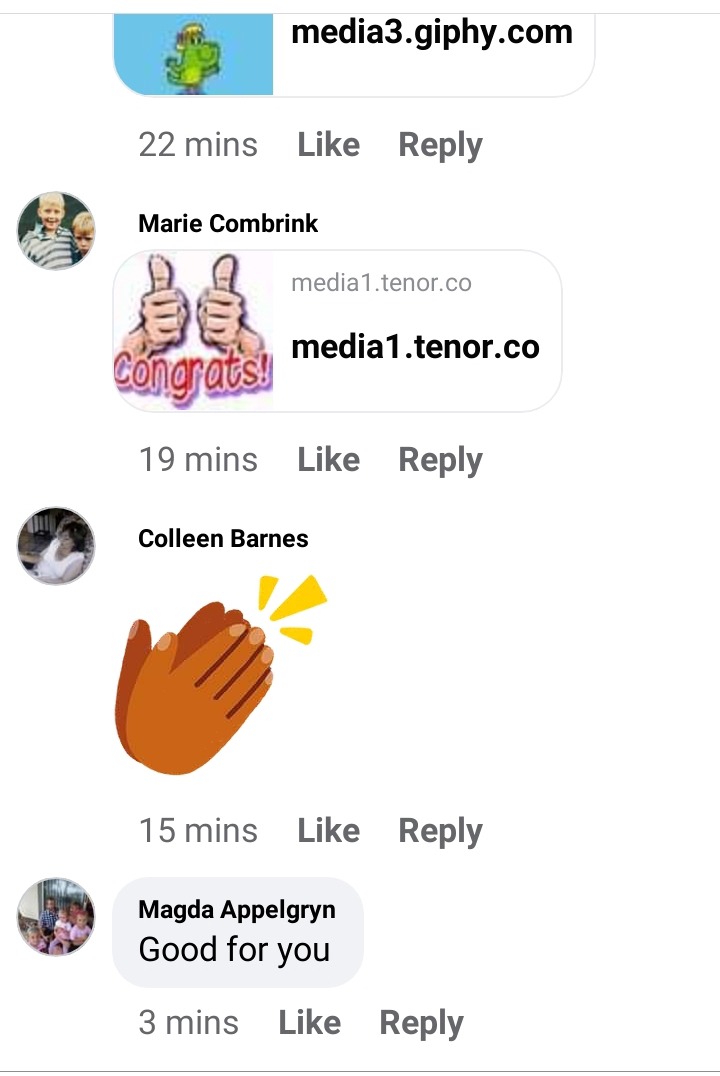Open the Magda Appelgryn name link
Viewport: 720px width, 1076px height.
tap(237, 910)
